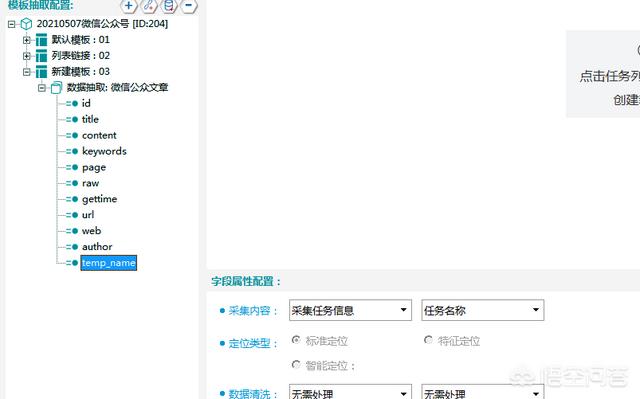Select the highlighted temp_name field
Viewport: 640px width, 399px height.
click(x=109, y=263)
